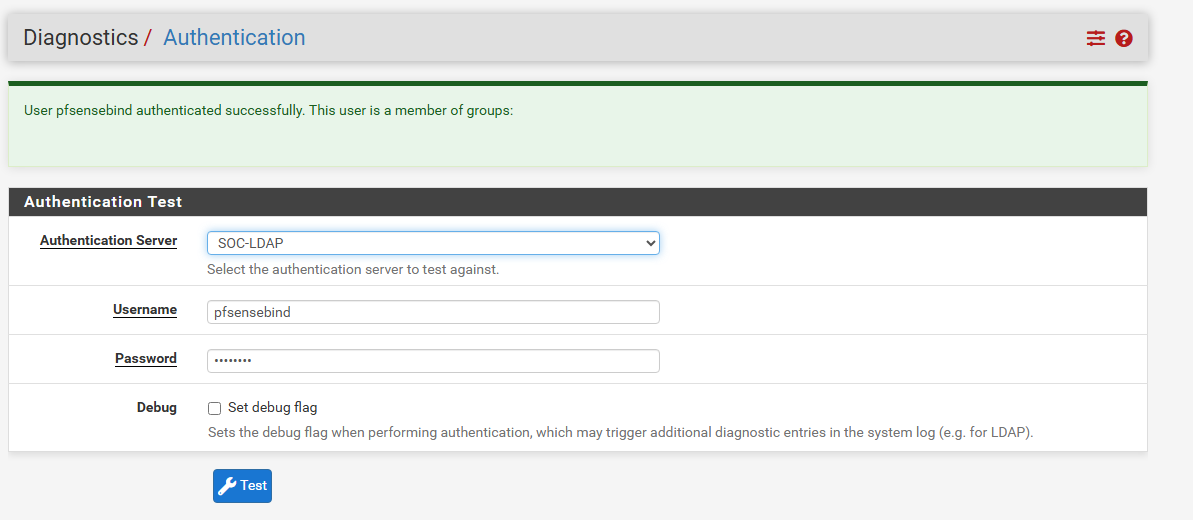This screenshot has width=1193, height=520.
Task: Open the related settings sliders icon
Action: [1095, 38]
